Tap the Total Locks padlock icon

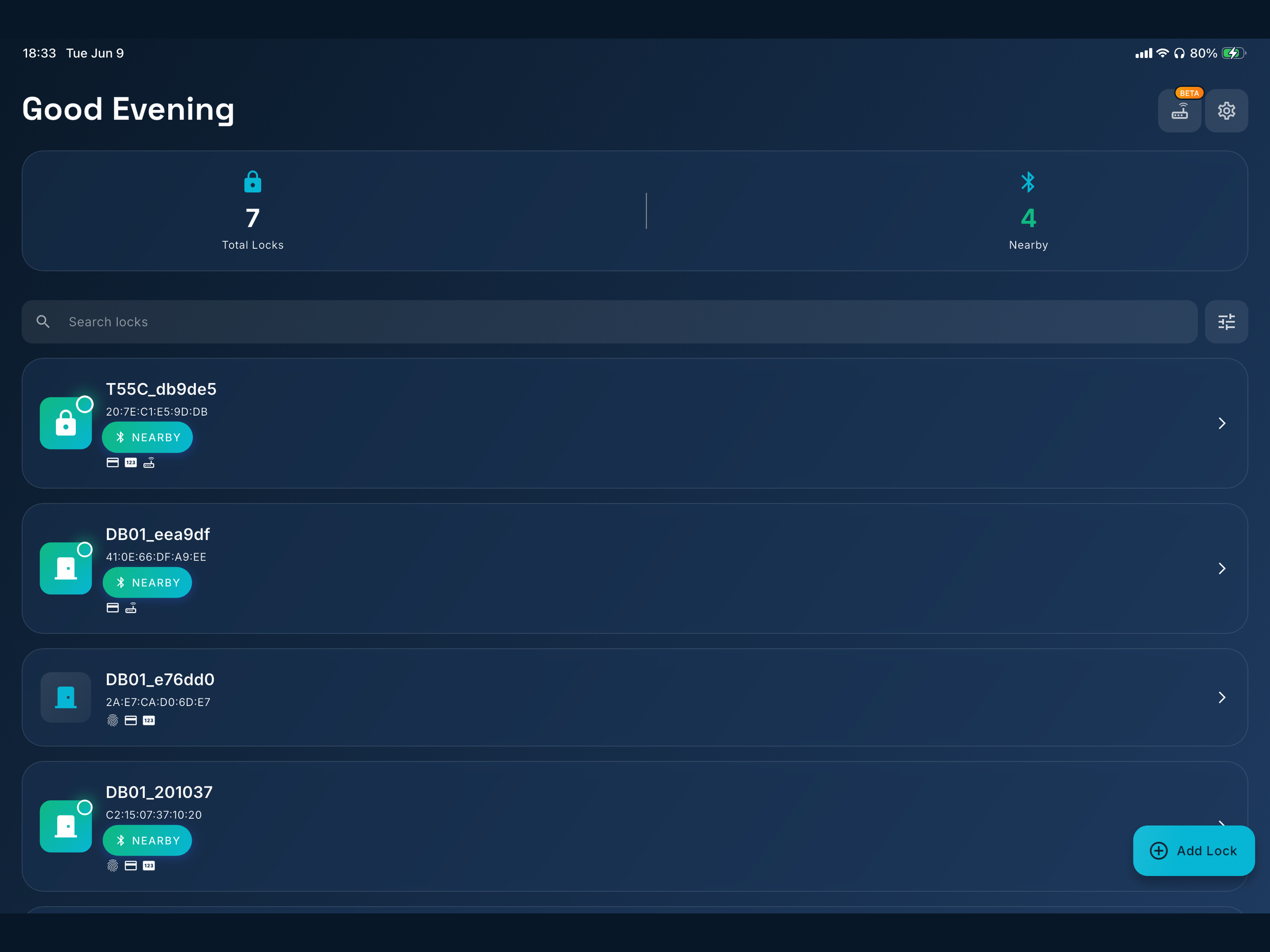coord(252,181)
